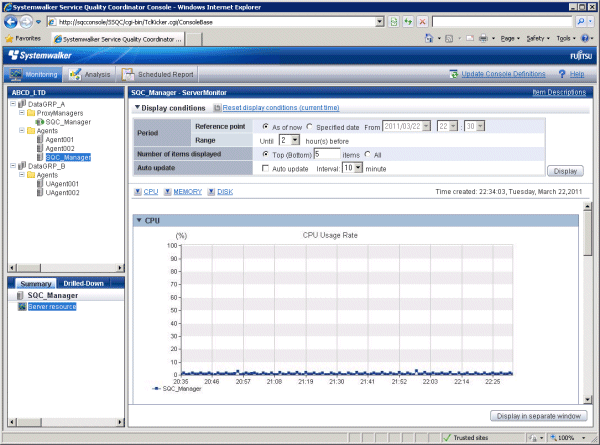Select UAgent002 in the tree
This screenshot has height=445, width=600.
pos(62,192)
